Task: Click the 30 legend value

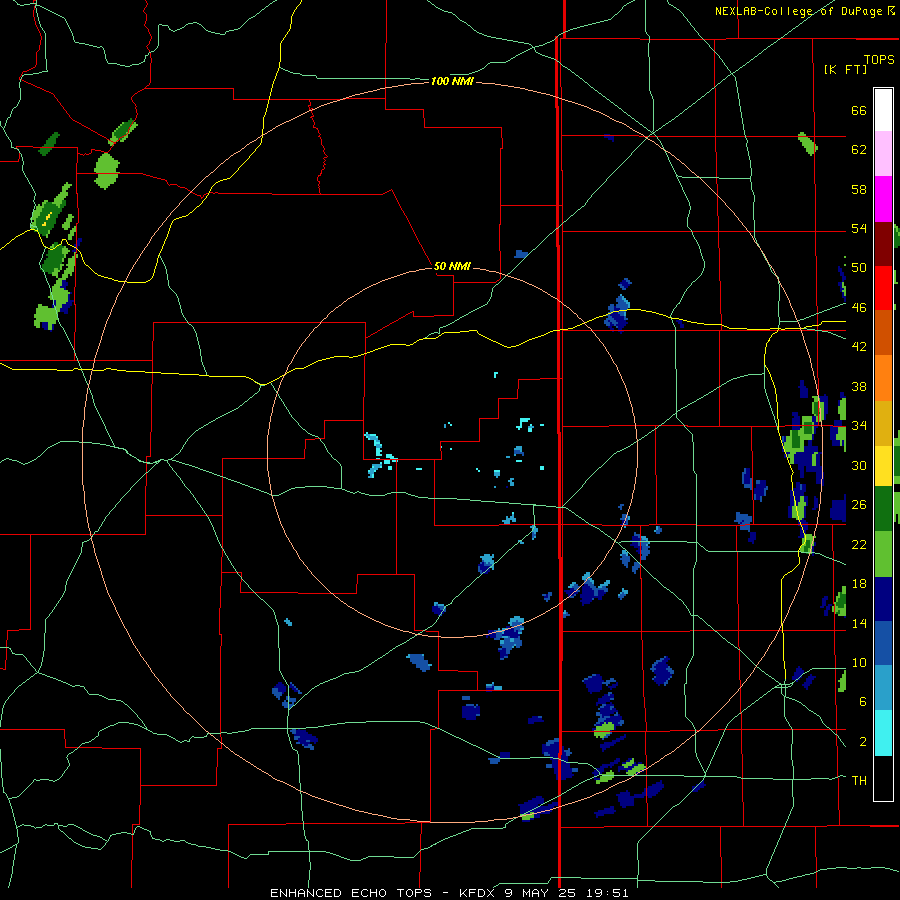Action: click(x=859, y=465)
